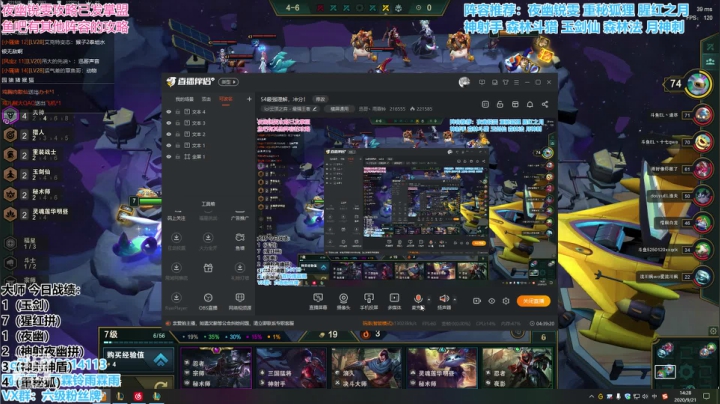Open the OBS直播 tool

(208, 302)
